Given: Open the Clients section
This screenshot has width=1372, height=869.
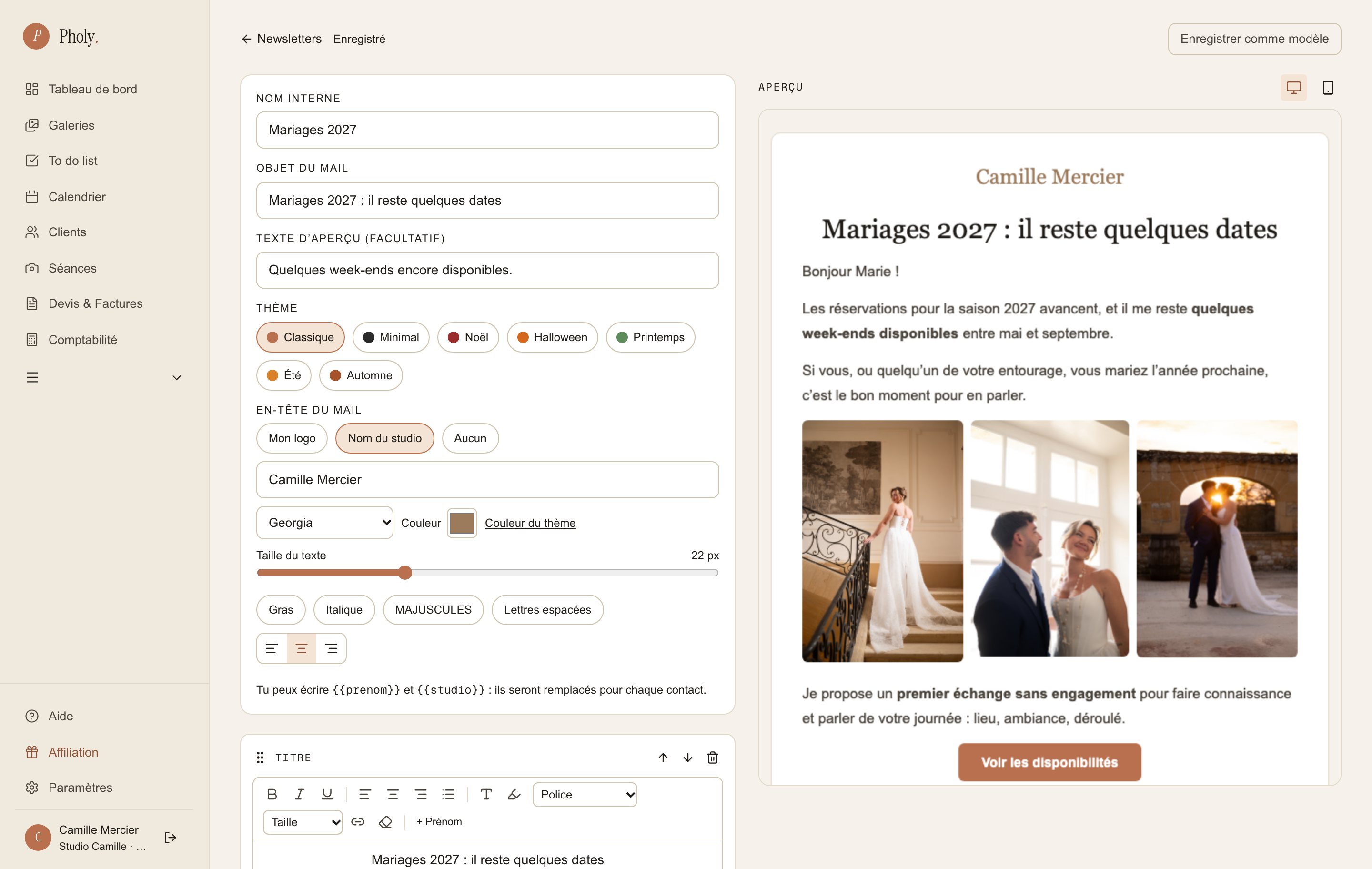Looking at the screenshot, I should tap(56, 232).
